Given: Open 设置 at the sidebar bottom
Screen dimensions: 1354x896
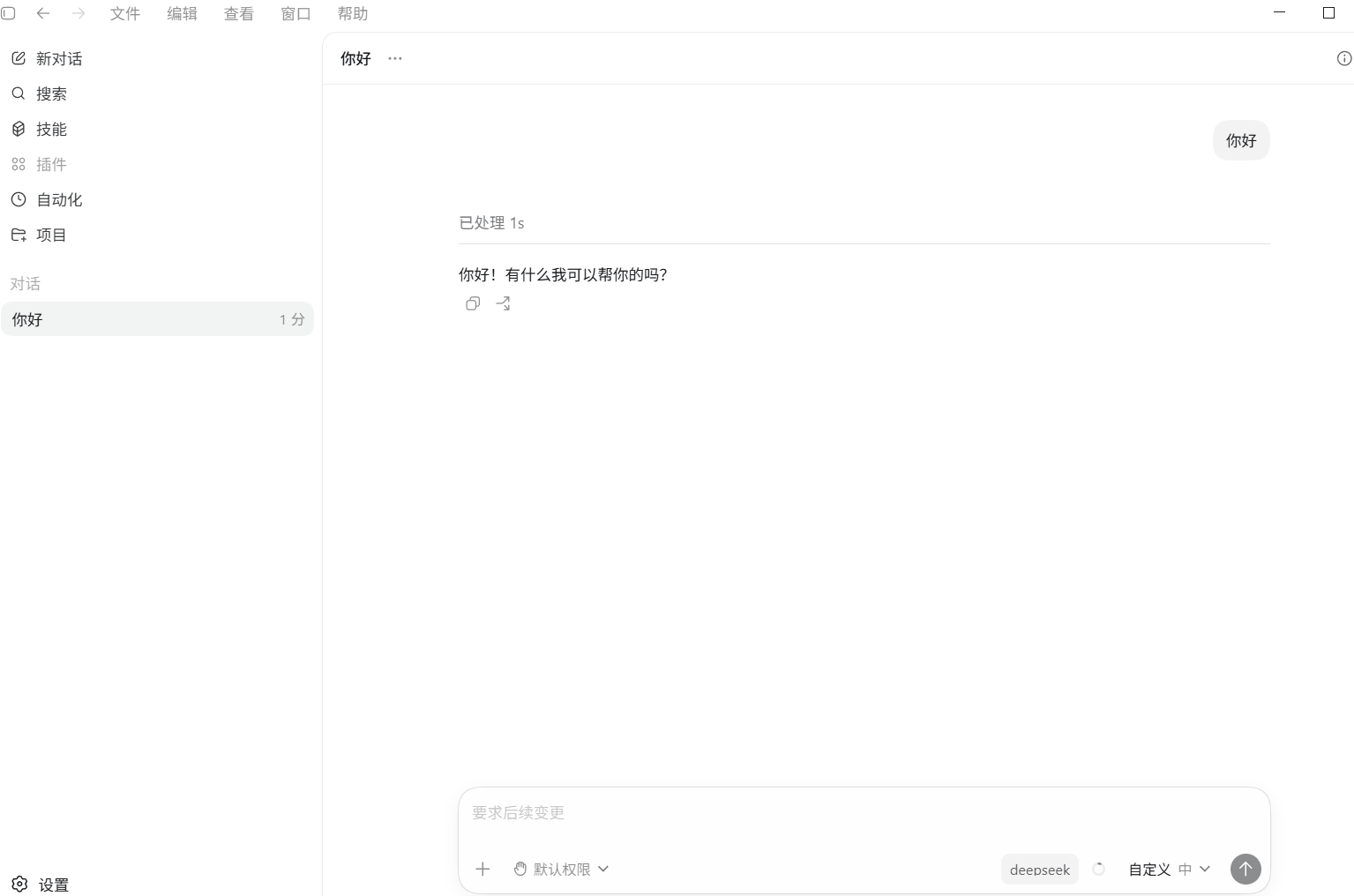Looking at the screenshot, I should [41, 884].
